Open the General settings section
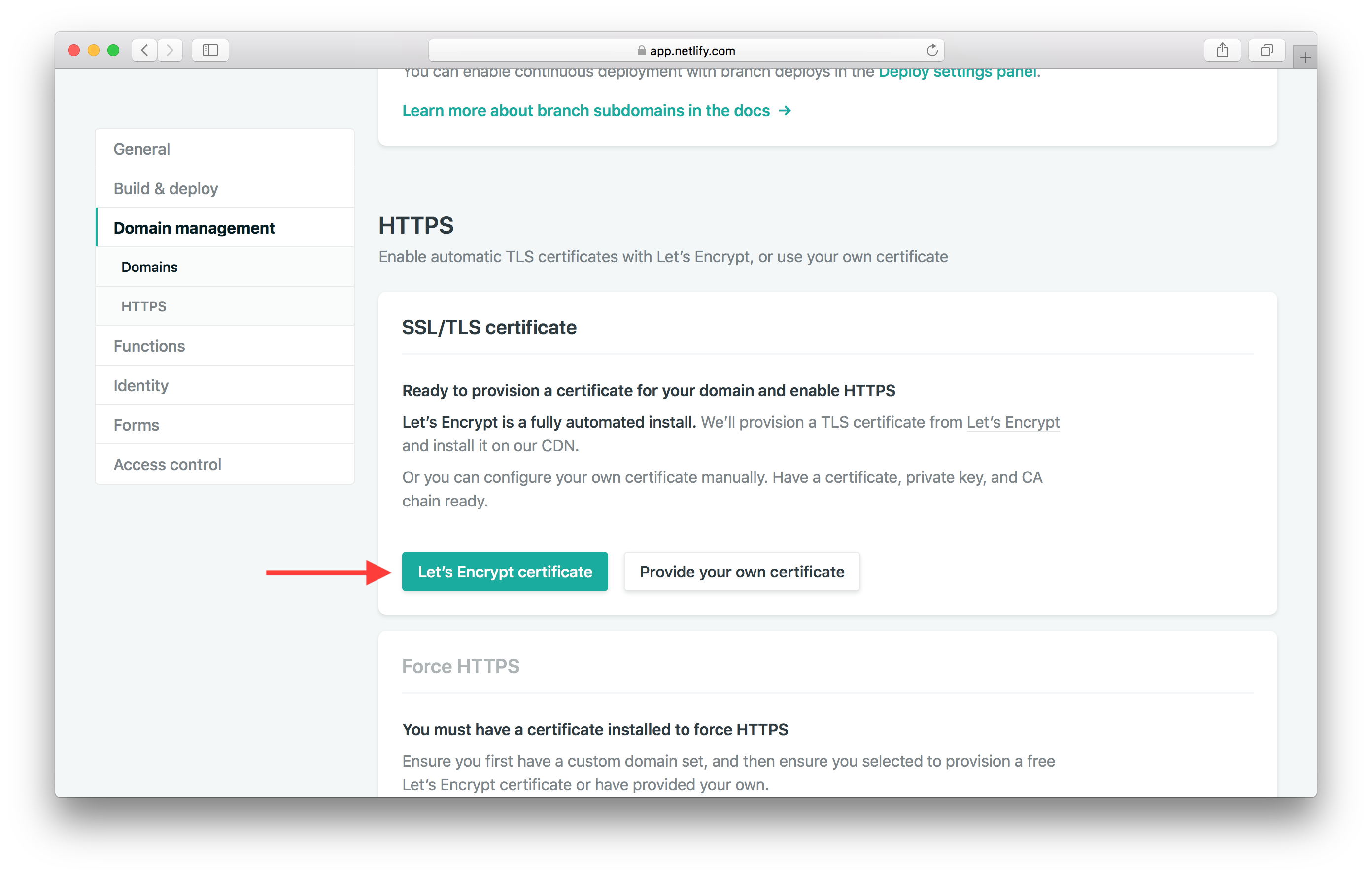1372x876 pixels. click(x=142, y=149)
